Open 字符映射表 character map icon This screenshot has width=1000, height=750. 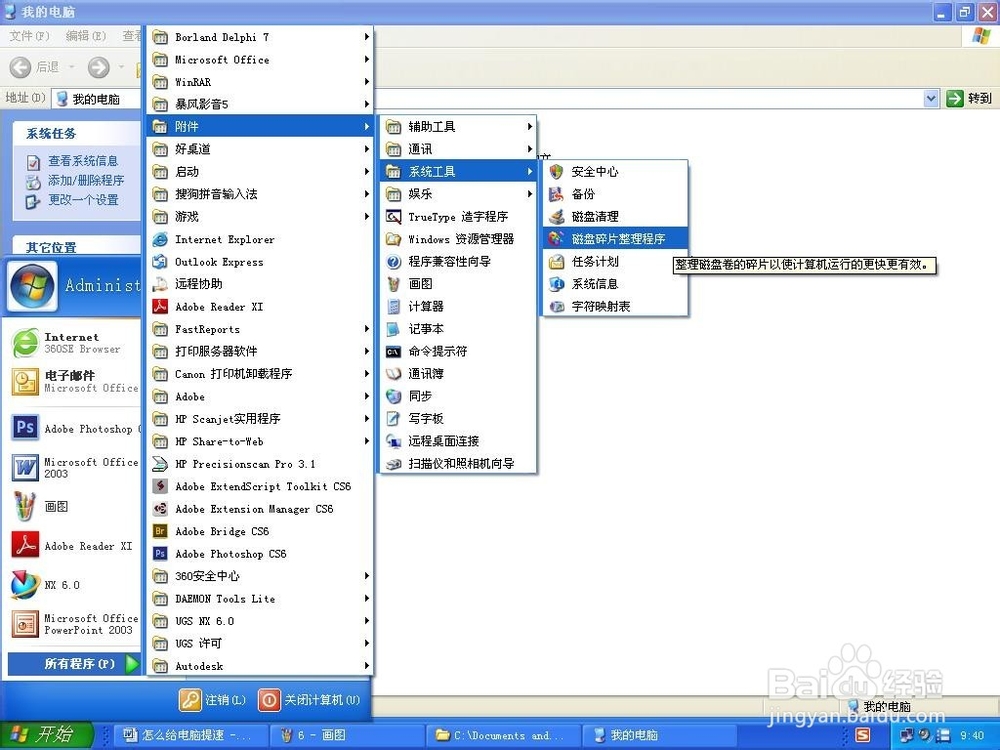point(557,306)
